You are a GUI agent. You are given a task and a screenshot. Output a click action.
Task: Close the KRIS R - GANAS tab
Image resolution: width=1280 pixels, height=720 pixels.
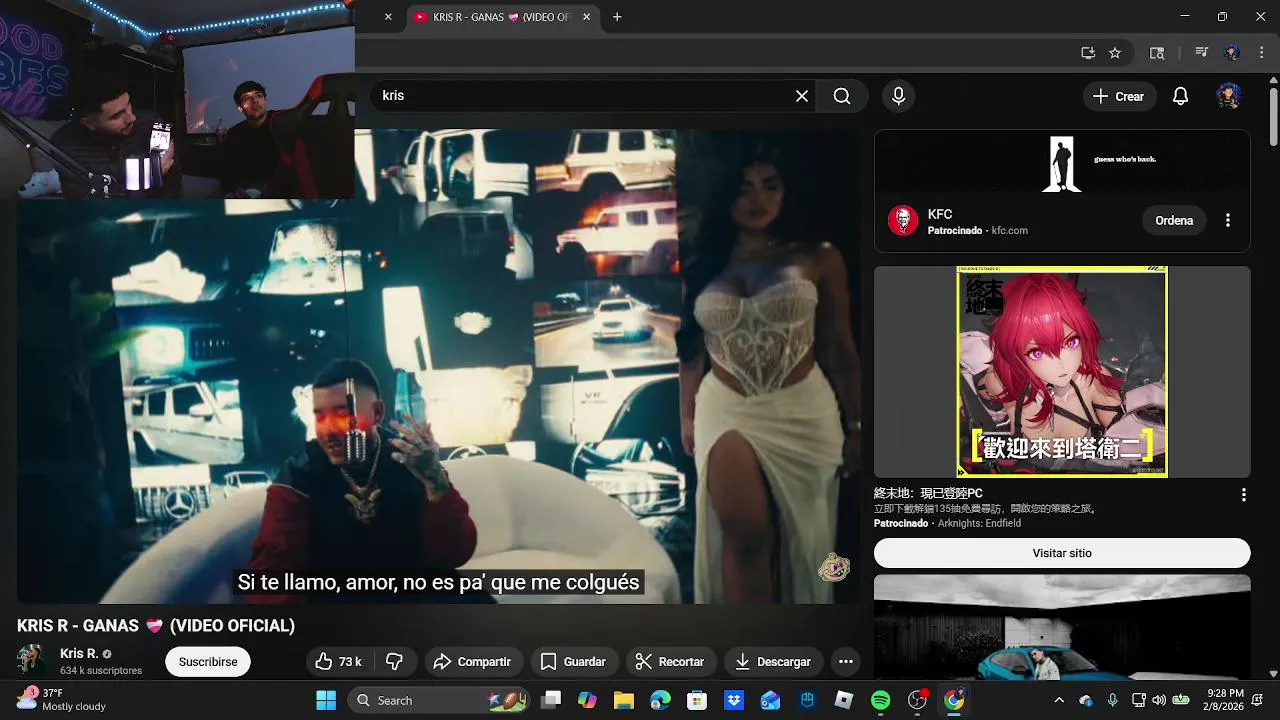[586, 17]
